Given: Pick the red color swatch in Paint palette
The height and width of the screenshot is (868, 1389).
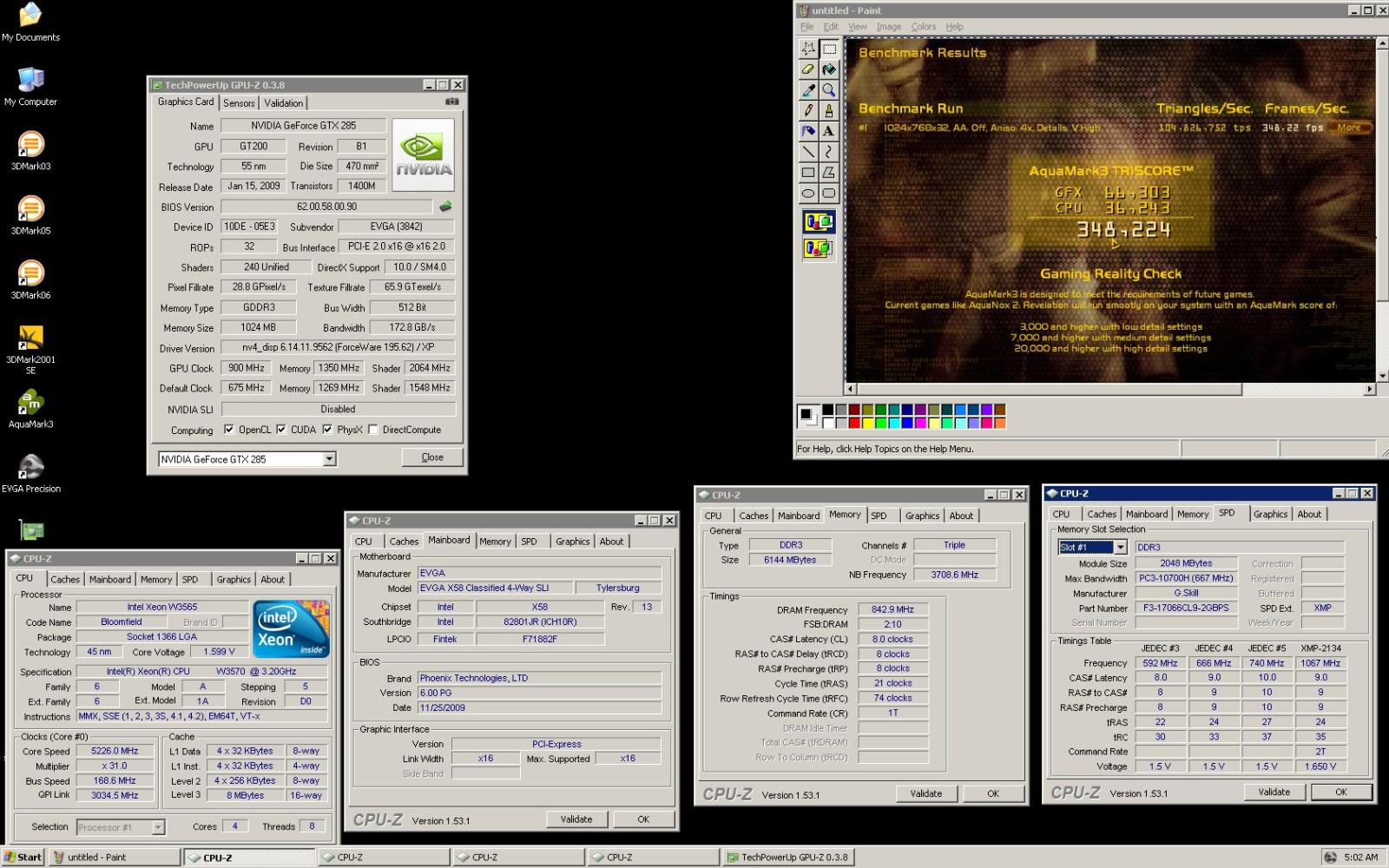Looking at the screenshot, I should click(855, 423).
